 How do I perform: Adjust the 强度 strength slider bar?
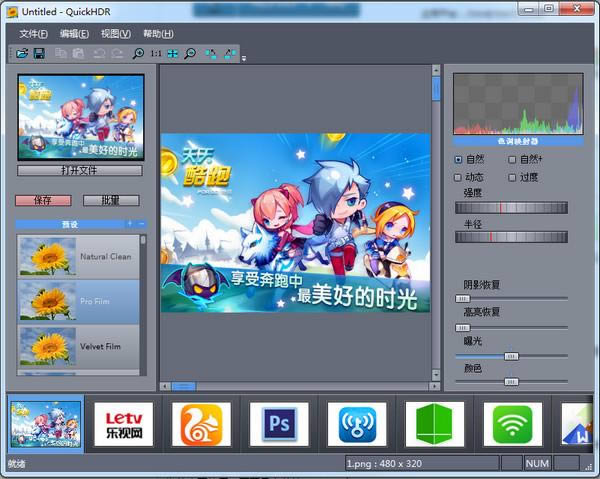tap(511, 208)
